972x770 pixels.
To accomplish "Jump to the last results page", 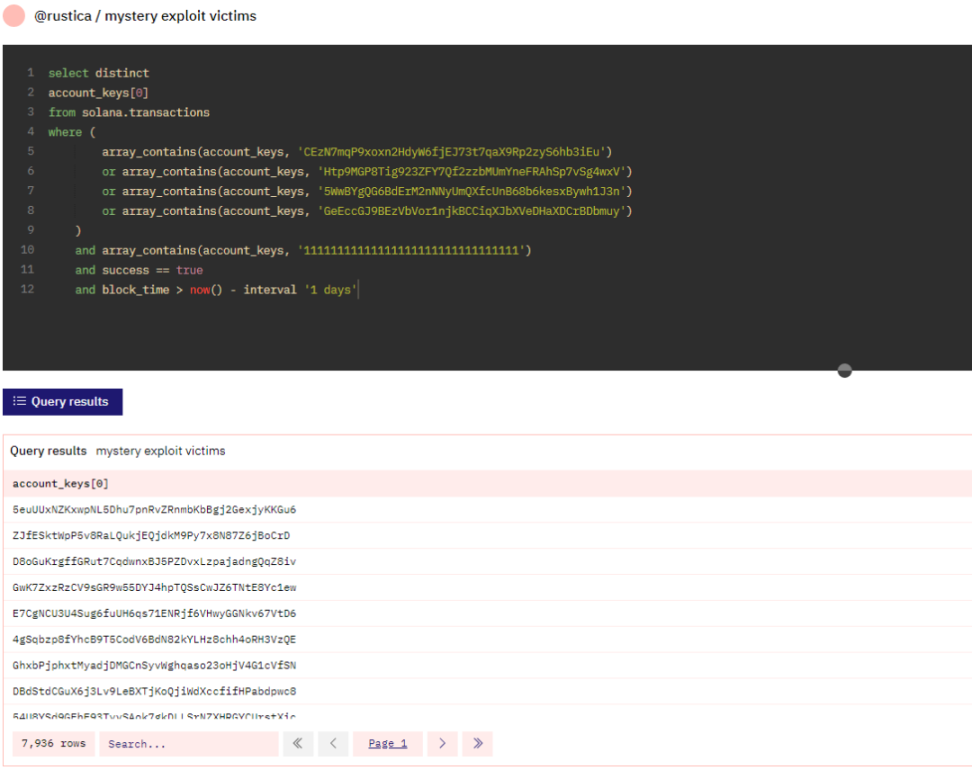I will click(x=477, y=744).
